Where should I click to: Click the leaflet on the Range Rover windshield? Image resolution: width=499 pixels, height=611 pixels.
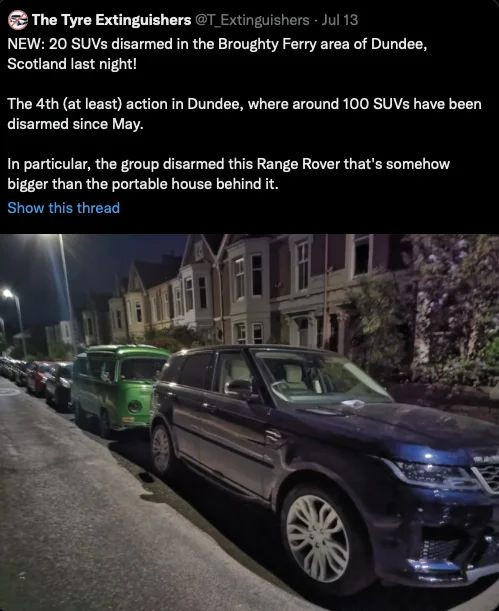pos(353,403)
